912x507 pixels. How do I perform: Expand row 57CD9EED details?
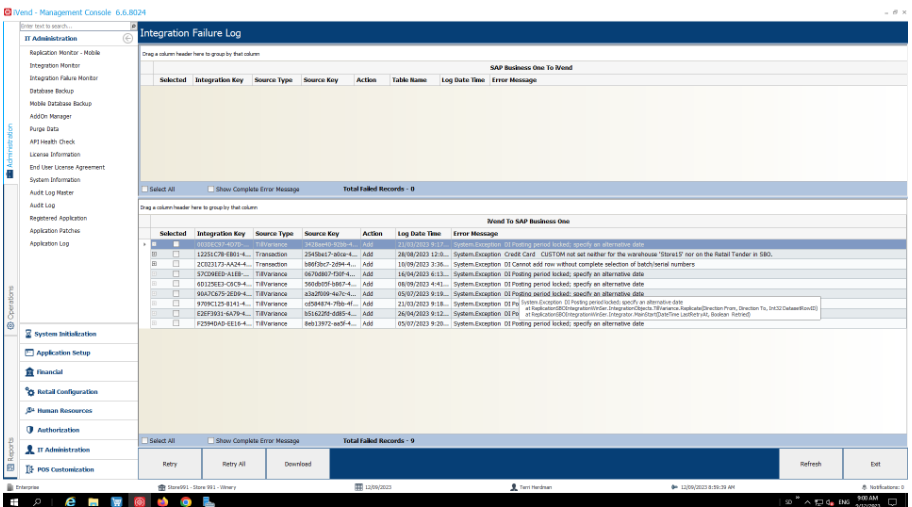click(154, 274)
